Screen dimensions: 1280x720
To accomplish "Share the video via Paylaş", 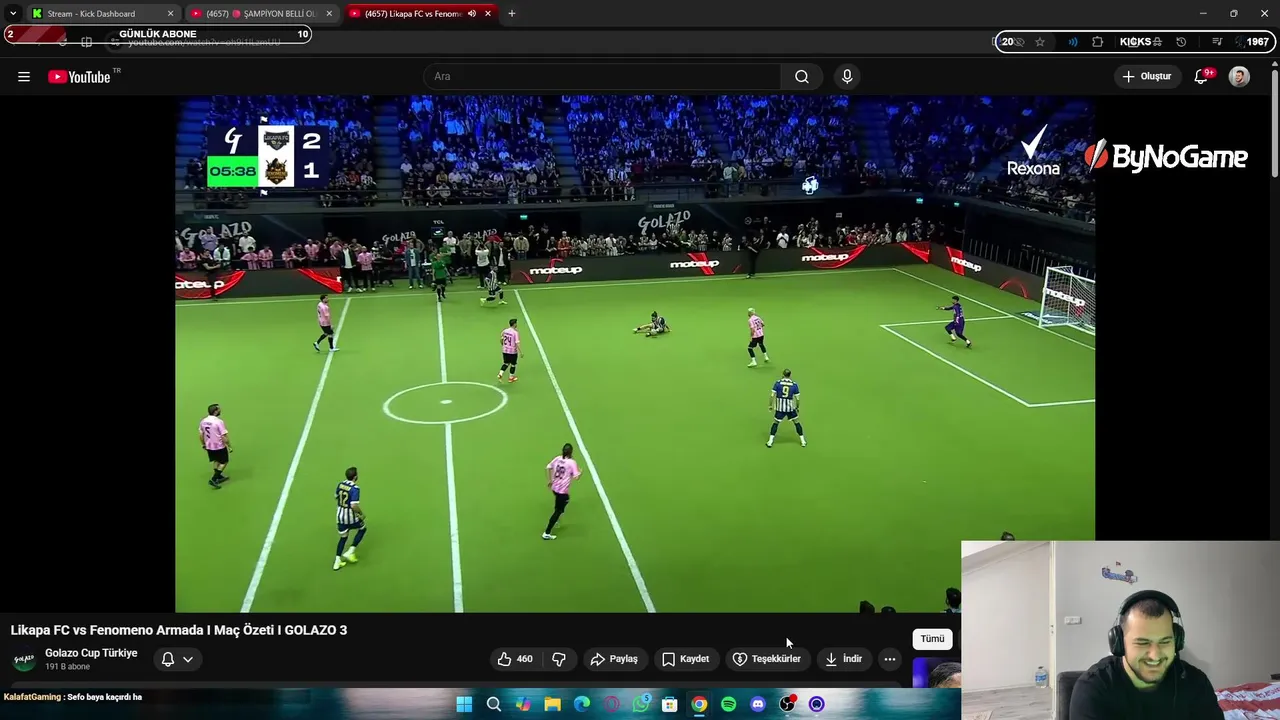I will [x=614, y=659].
